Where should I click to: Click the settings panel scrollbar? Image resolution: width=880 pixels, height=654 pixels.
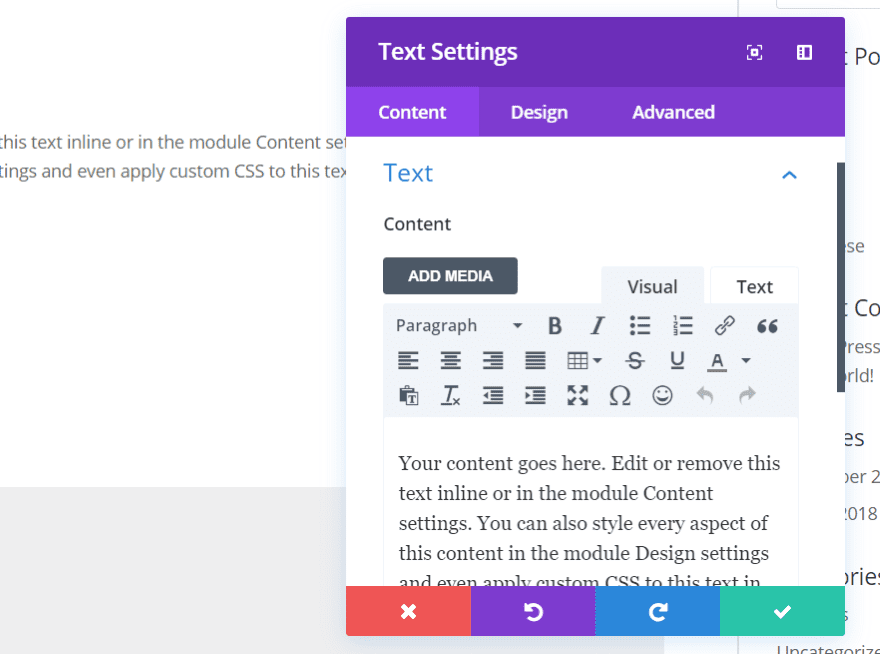pos(841,277)
